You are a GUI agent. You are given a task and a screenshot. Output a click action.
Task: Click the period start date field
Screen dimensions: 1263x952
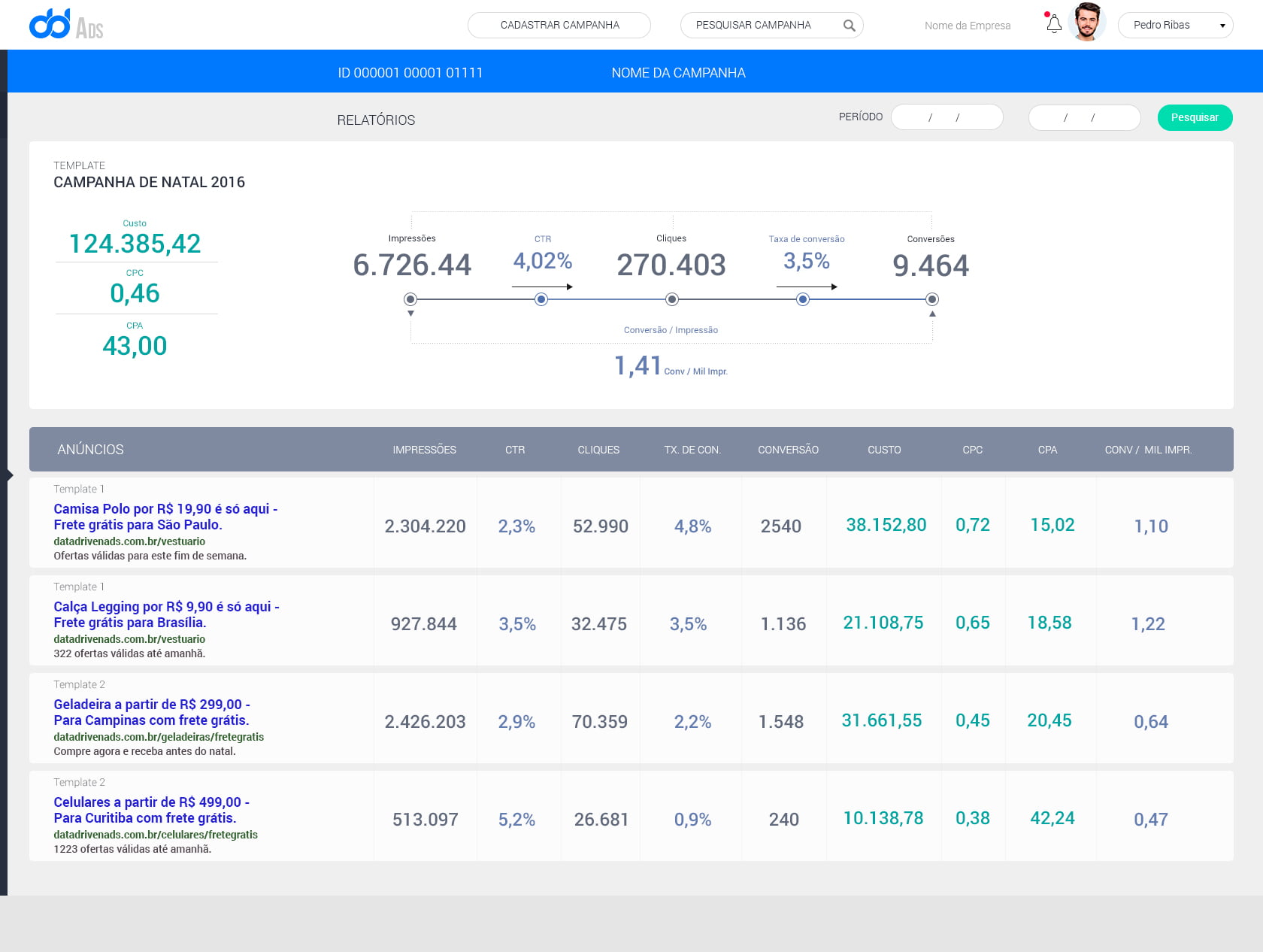[x=946, y=117]
